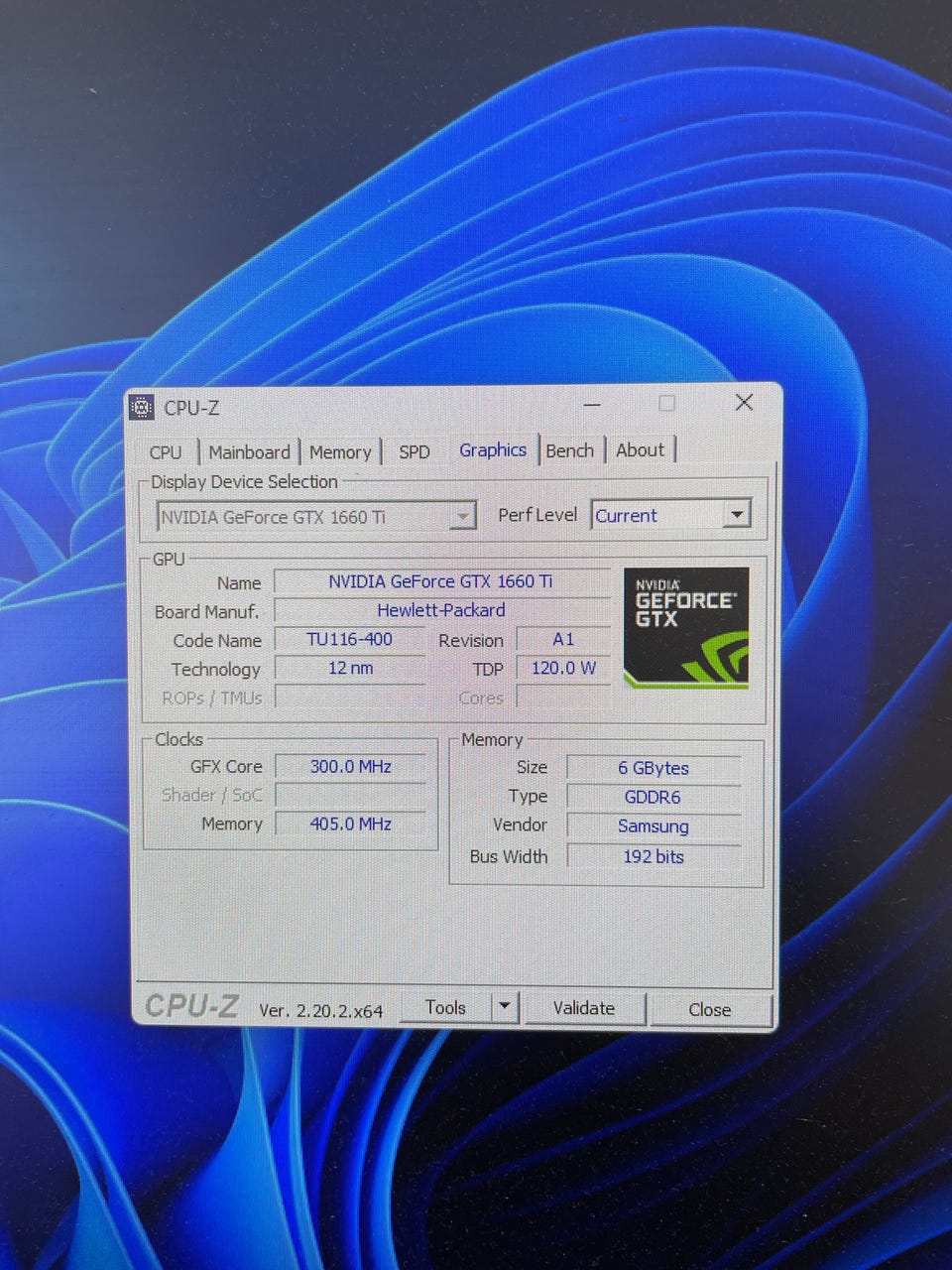Click the empty Shader / SoC field

pyautogui.click(x=351, y=795)
